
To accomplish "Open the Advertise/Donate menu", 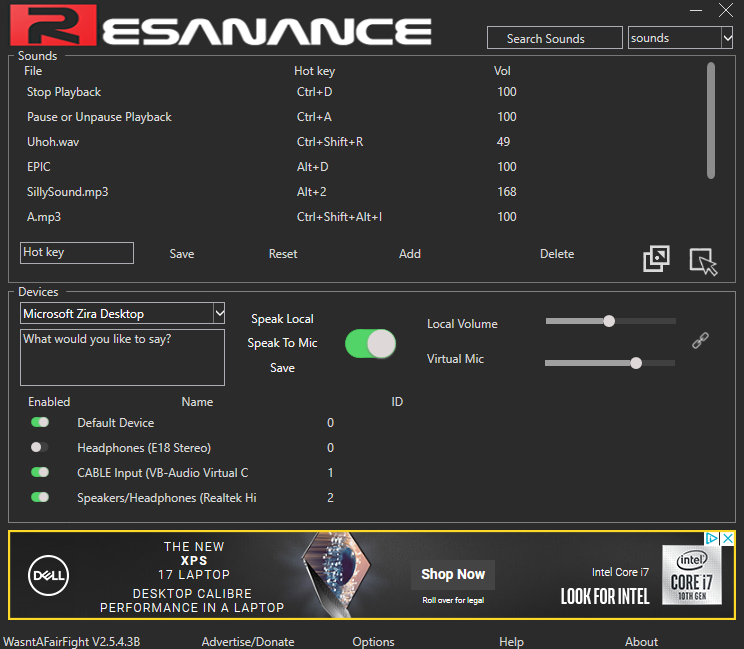I will 248,641.
